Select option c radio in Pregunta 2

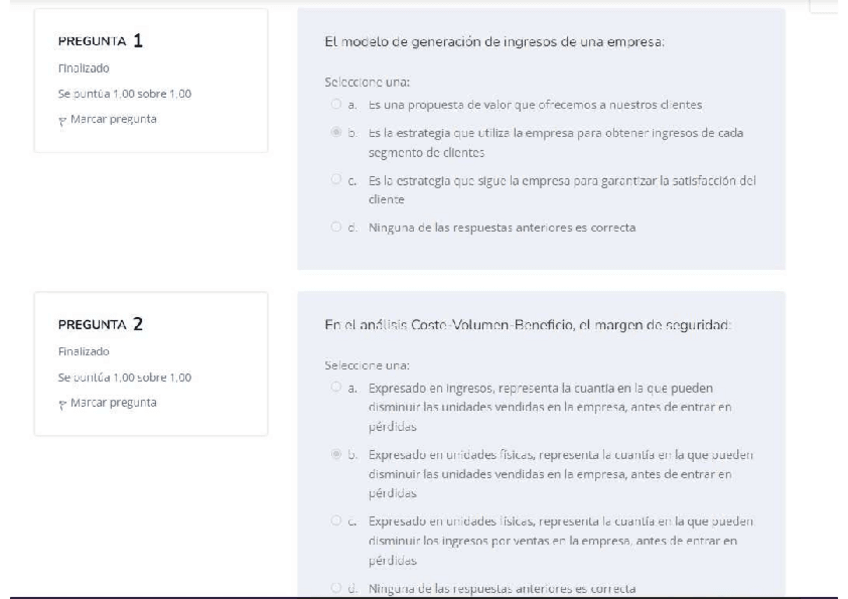[x=336, y=521]
